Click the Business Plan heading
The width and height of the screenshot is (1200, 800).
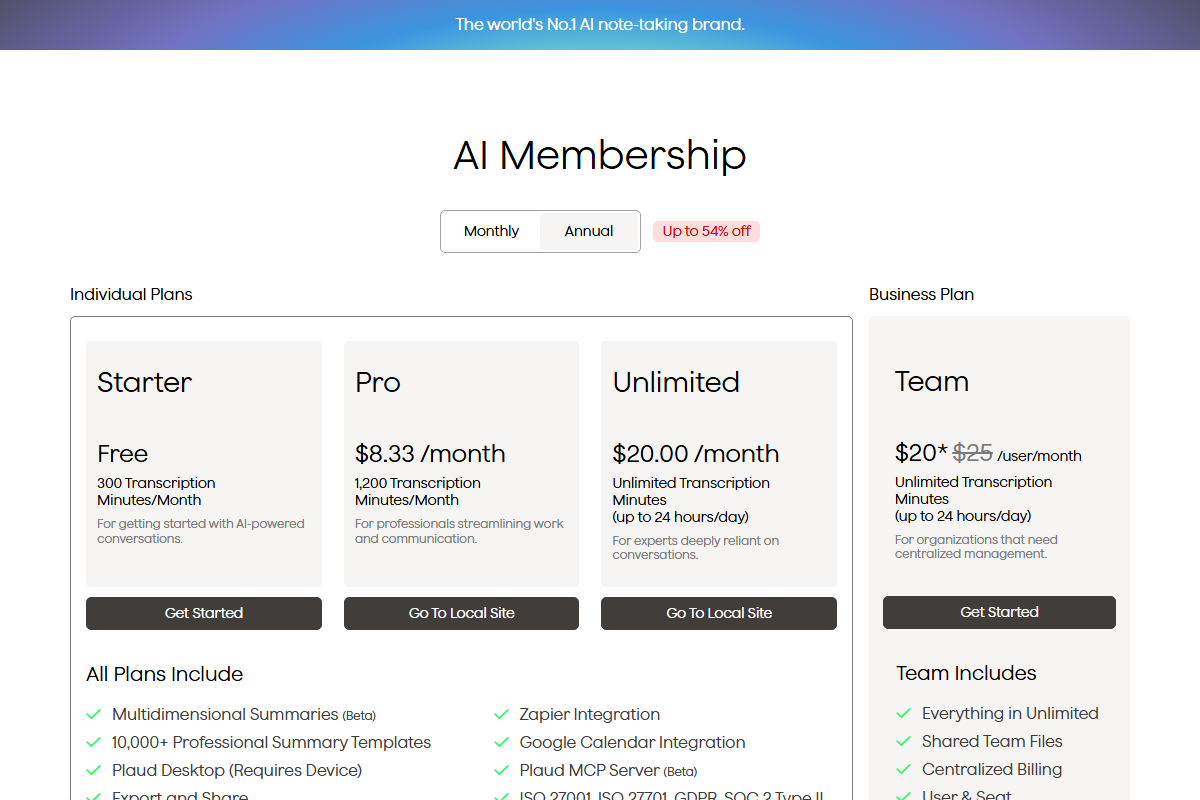click(921, 294)
